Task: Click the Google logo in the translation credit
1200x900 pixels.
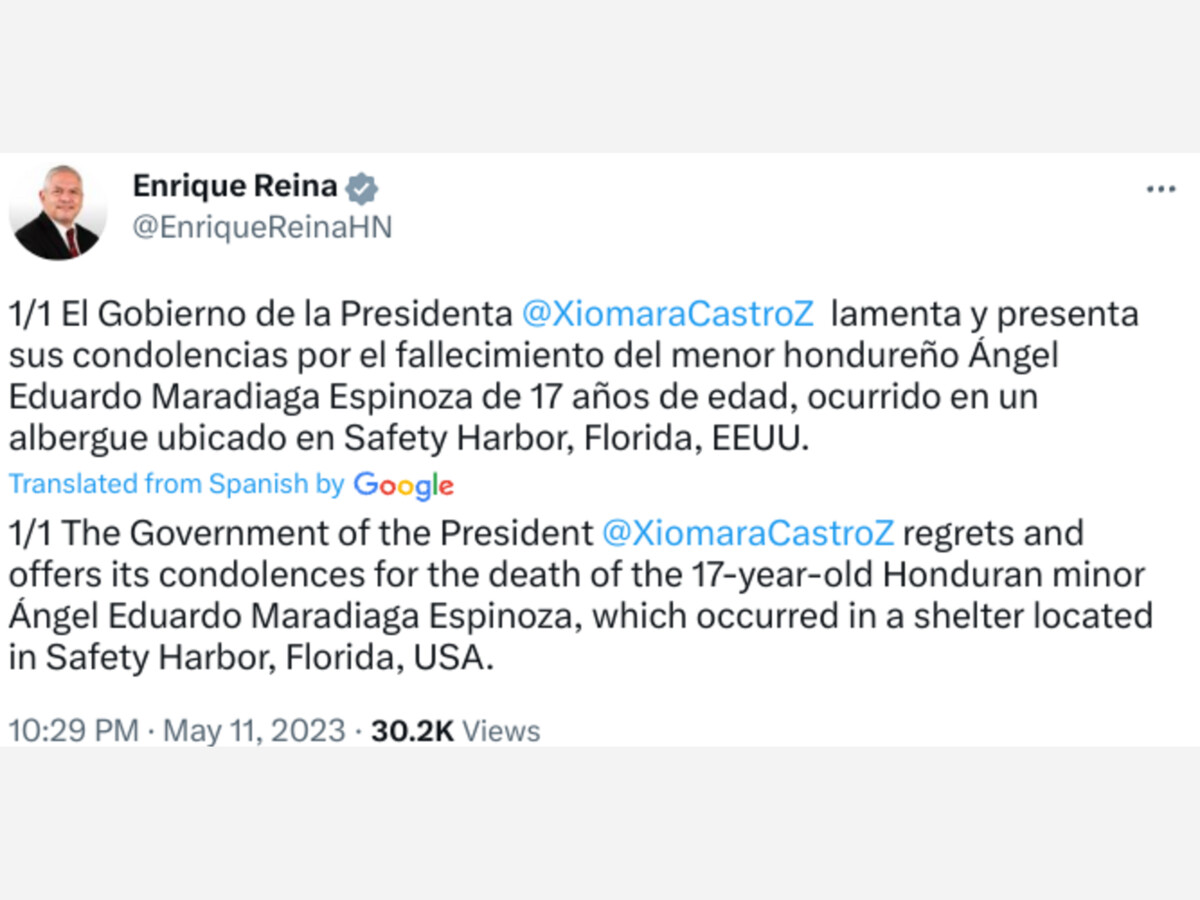Action: point(404,486)
